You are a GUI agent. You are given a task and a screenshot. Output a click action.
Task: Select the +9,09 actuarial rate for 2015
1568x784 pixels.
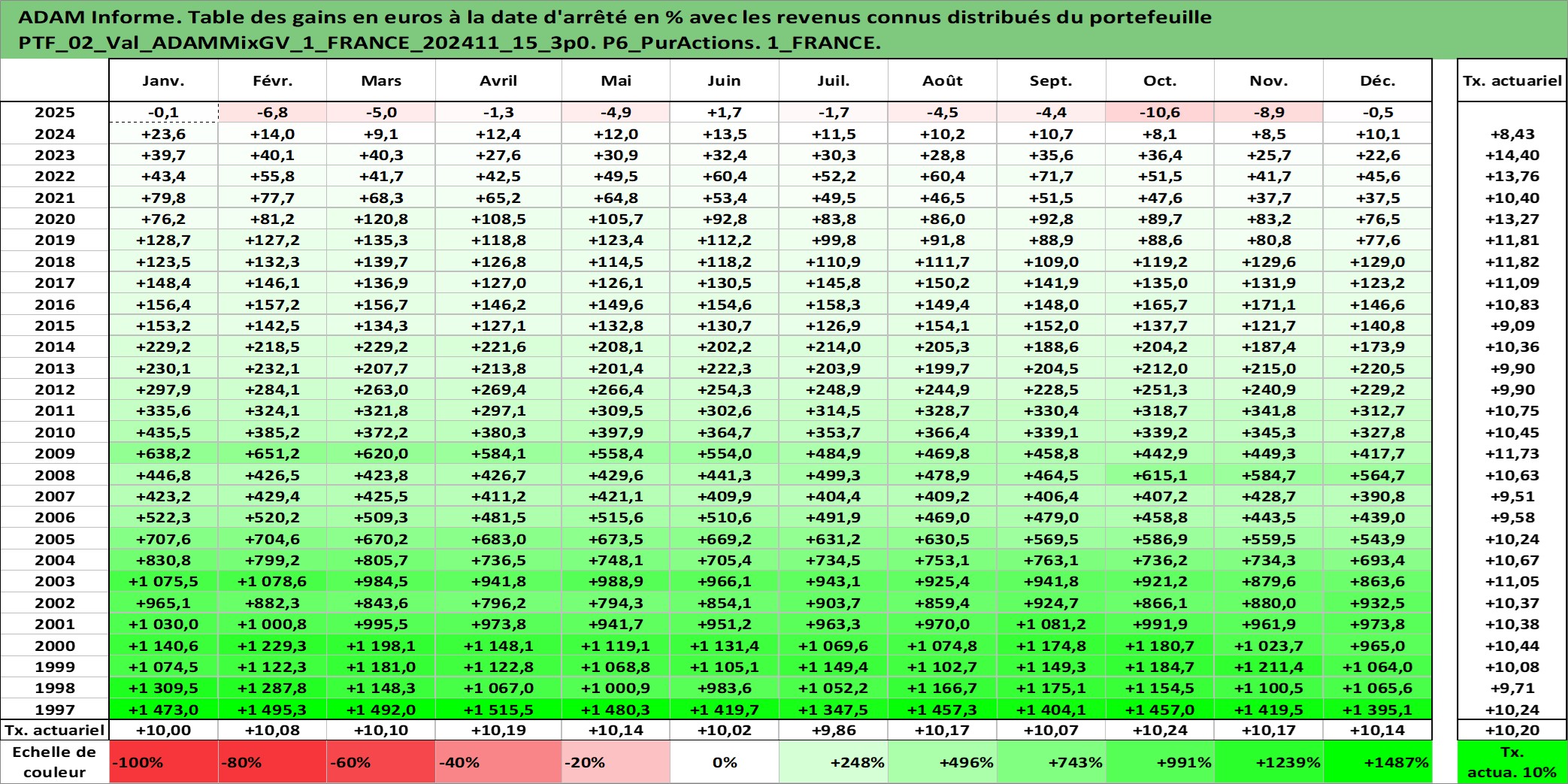(1512, 325)
